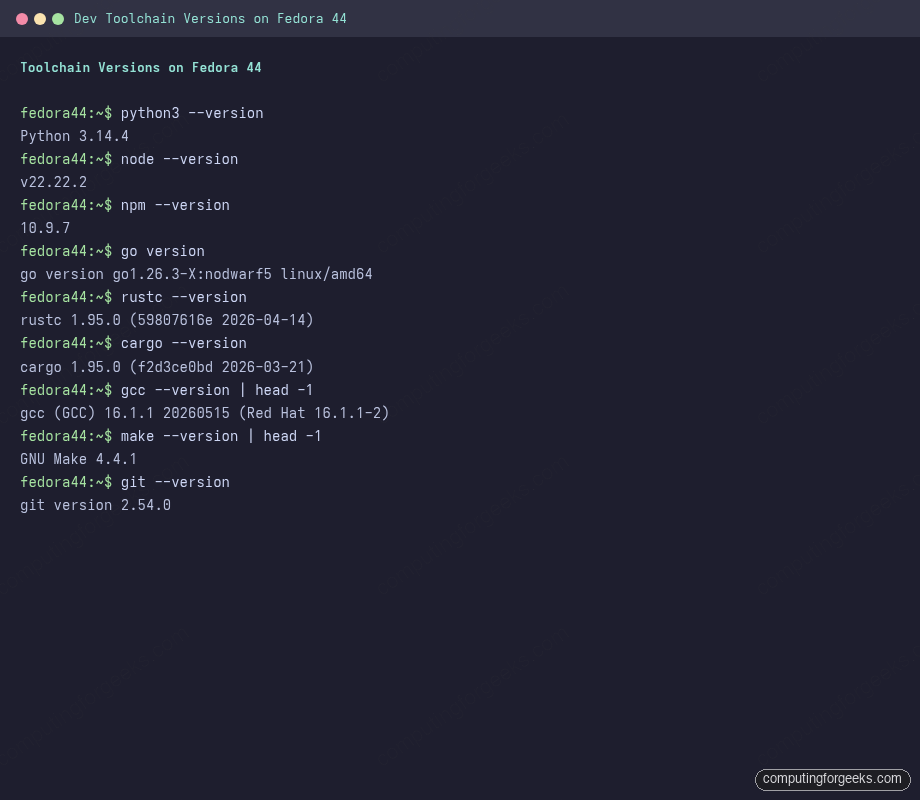
Task: Select the 'gcc (GCC) 16.1.1 20260515' output
Action: 125,413
